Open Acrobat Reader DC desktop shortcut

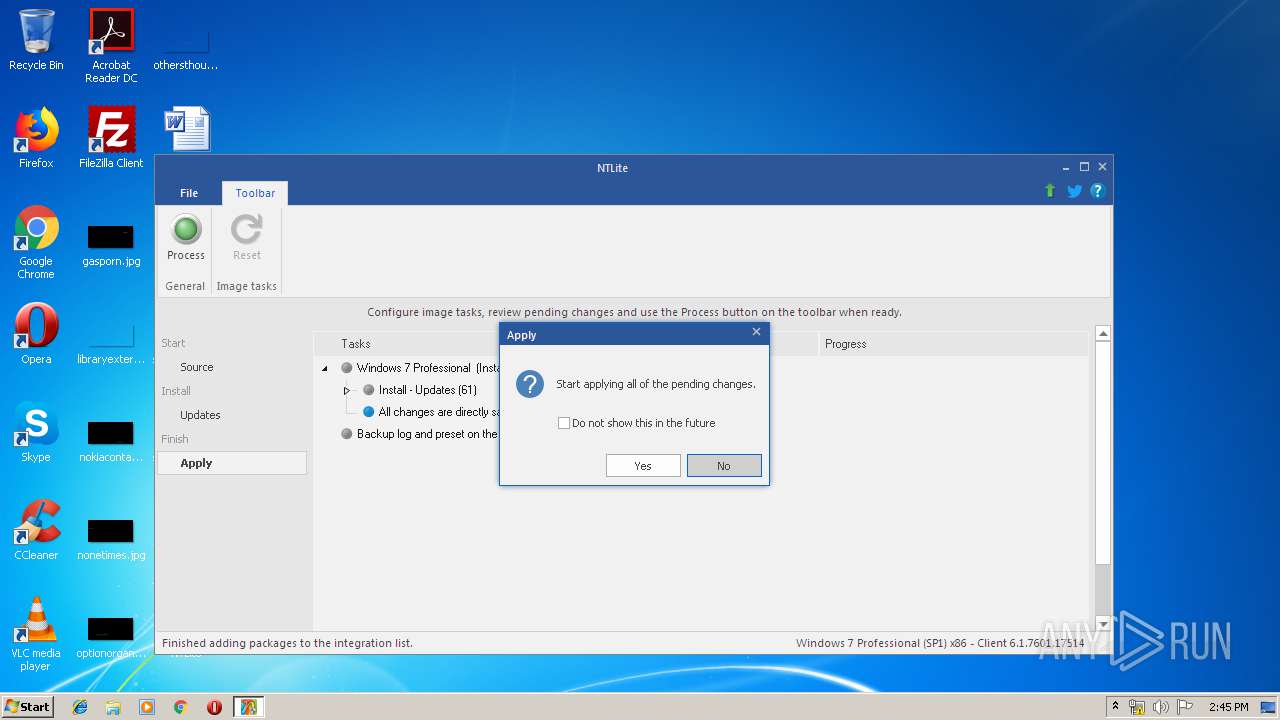tap(111, 46)
